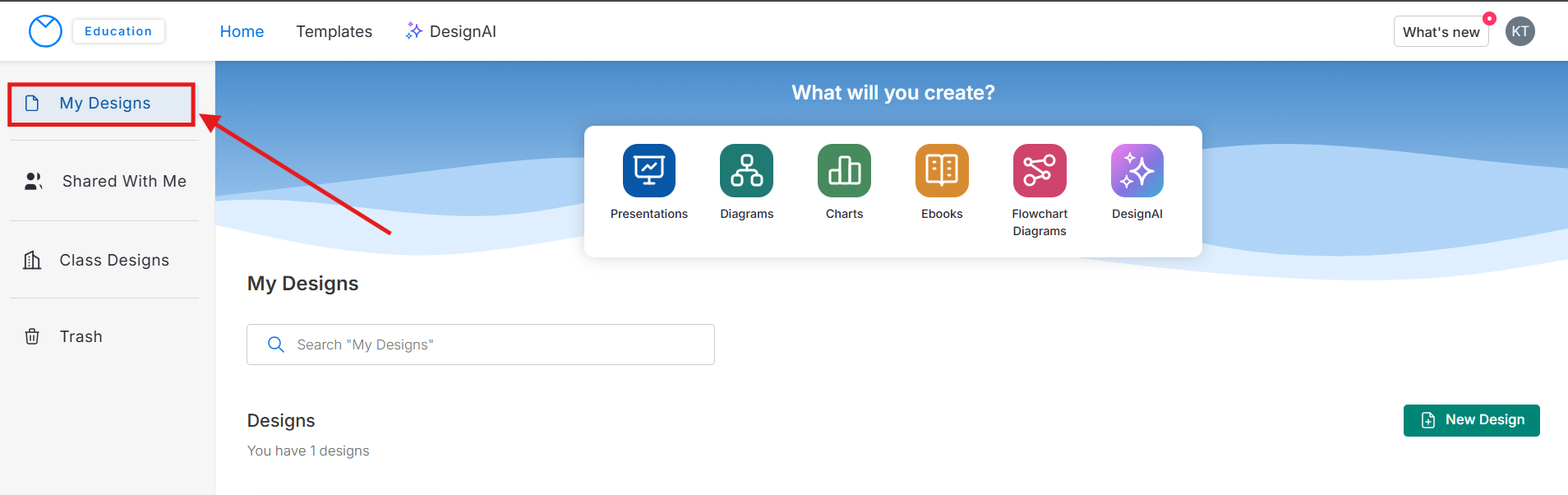Select the Flowchart Diagrams icon
The image size is (1568, 495).
click(1040, 171)
